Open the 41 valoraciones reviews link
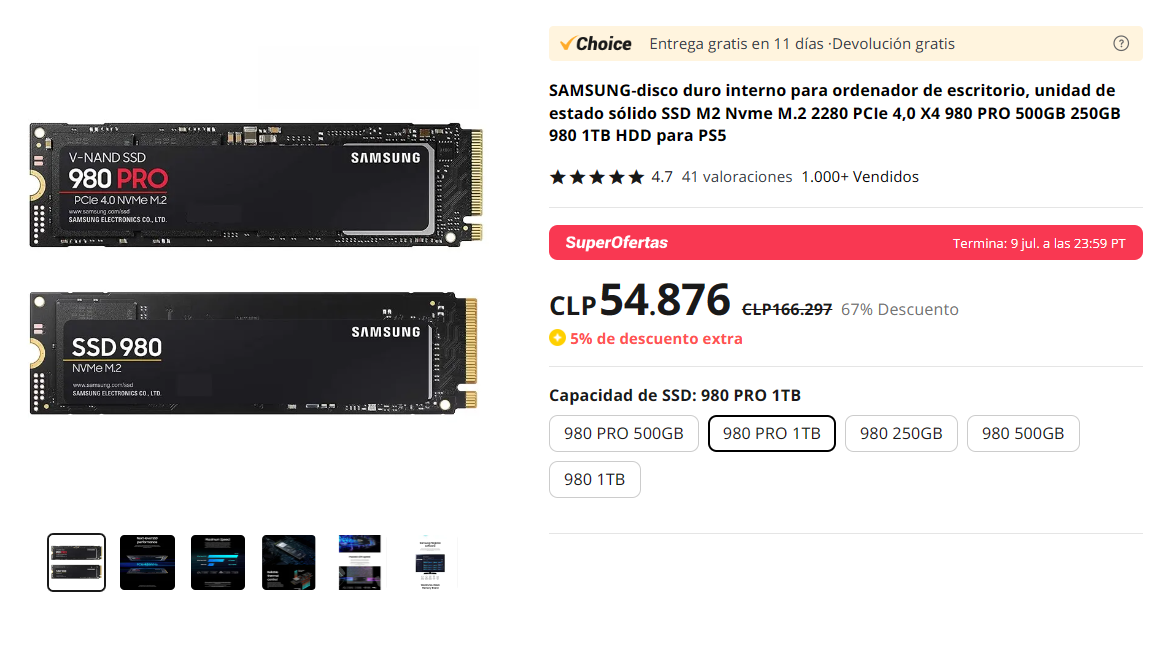 (736, 177)
